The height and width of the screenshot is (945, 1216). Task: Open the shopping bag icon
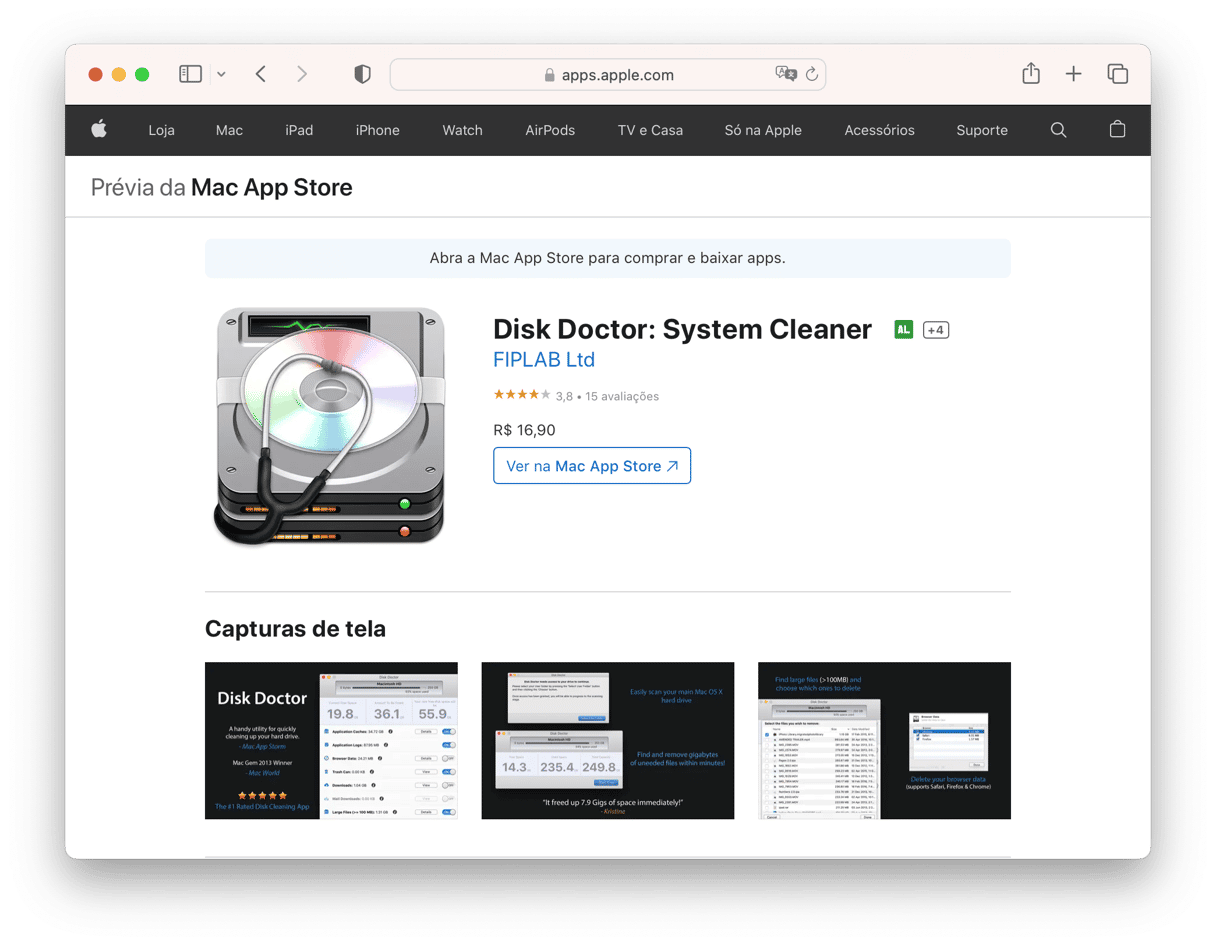(x=1117, y=129)
